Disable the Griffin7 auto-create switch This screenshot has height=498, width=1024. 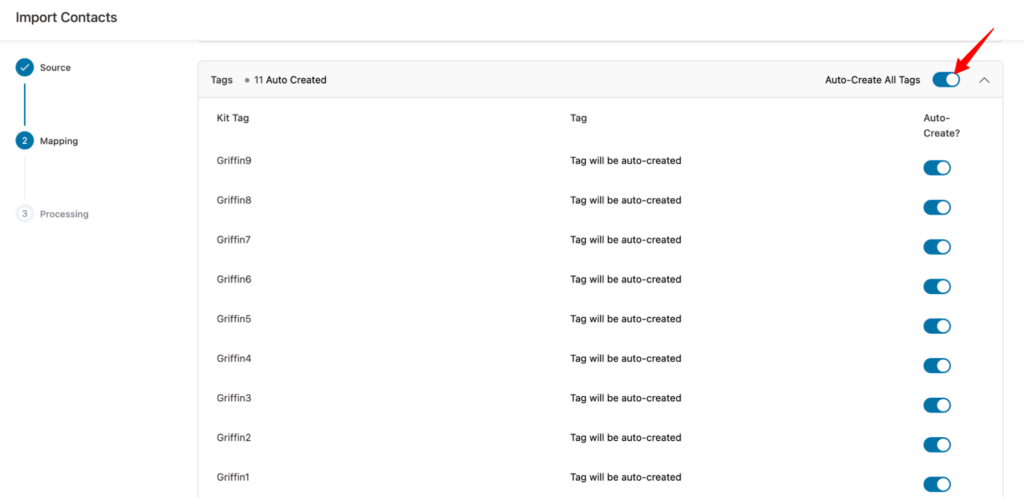click(937, 247)
